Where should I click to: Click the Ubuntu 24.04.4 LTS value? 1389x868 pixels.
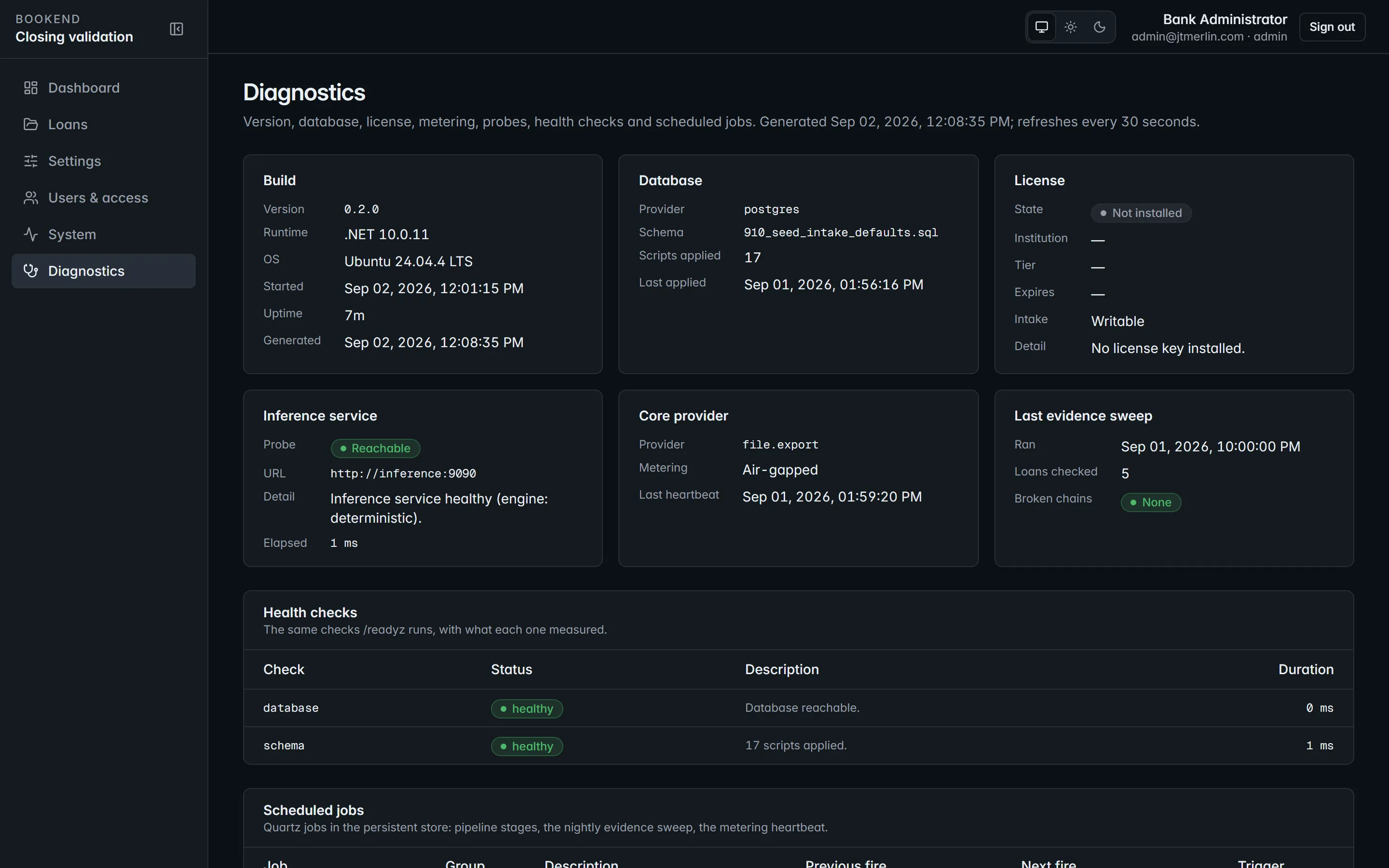click(x=408, y=261)
